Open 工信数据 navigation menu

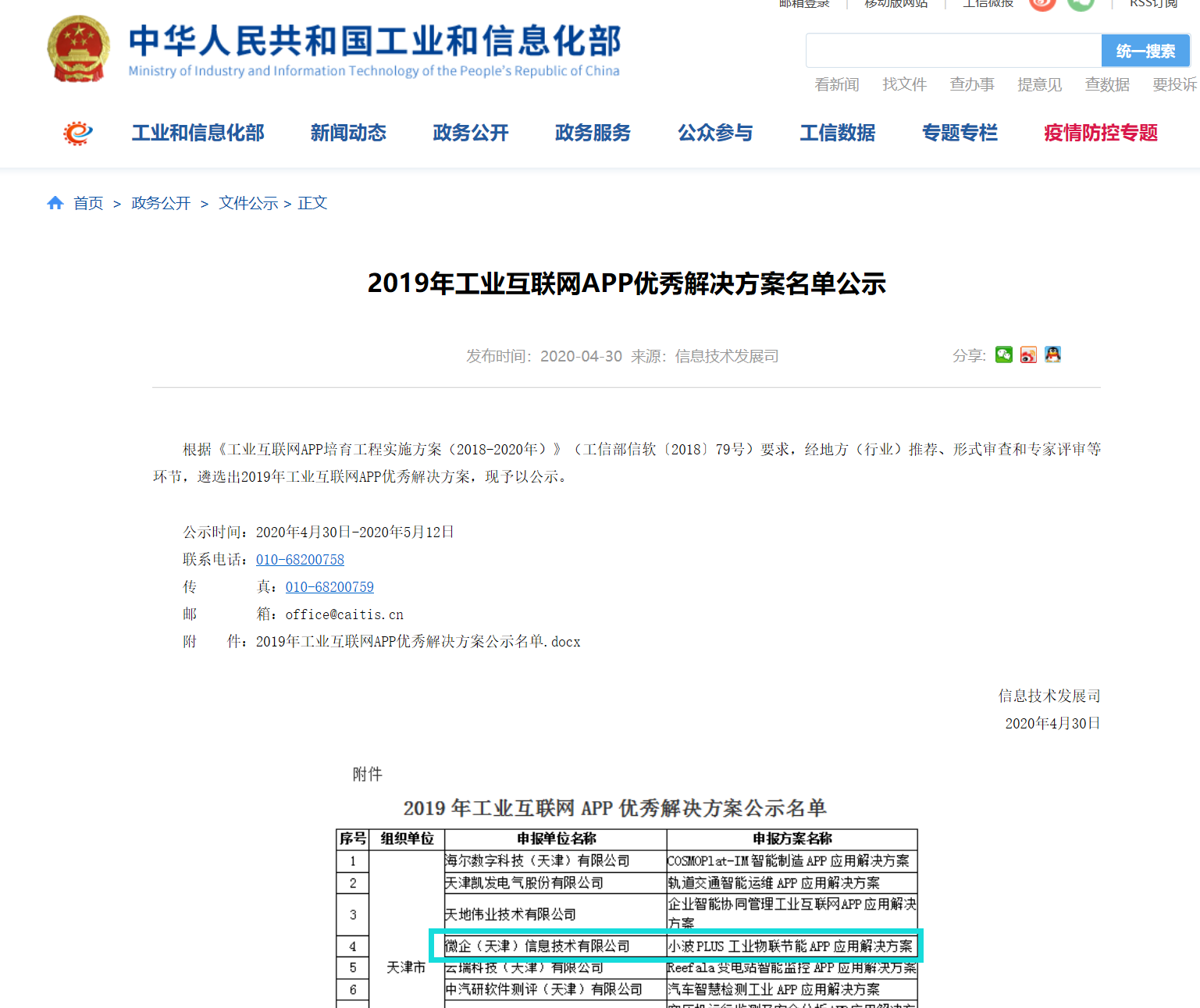click(837, 134)
